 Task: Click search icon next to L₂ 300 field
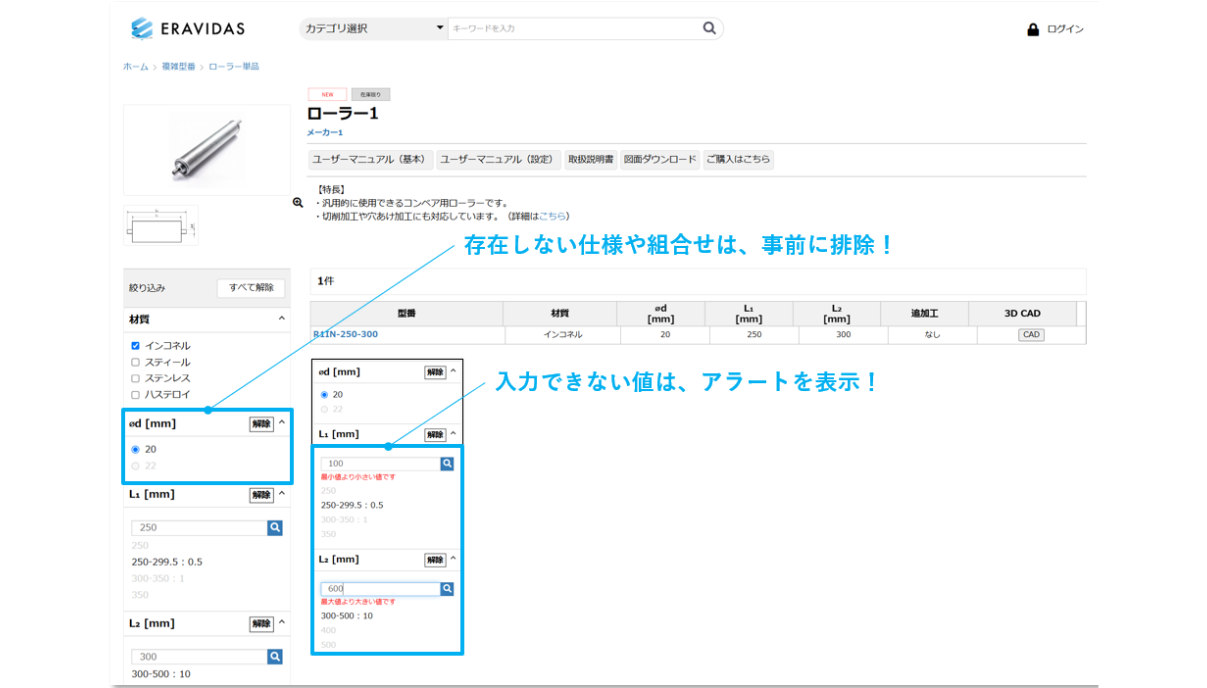coord(275,657)
